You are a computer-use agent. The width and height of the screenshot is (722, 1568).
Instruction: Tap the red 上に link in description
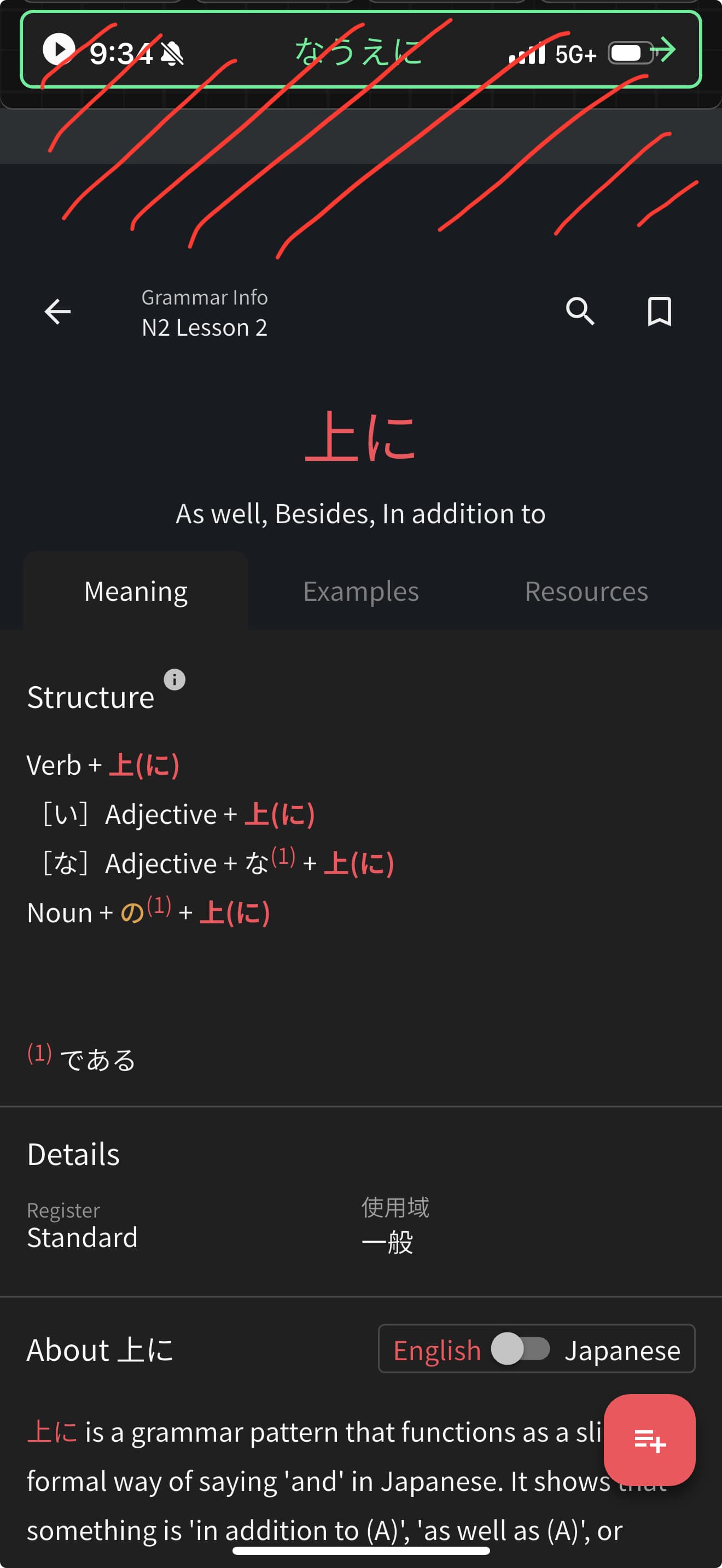pos(52,1432)
